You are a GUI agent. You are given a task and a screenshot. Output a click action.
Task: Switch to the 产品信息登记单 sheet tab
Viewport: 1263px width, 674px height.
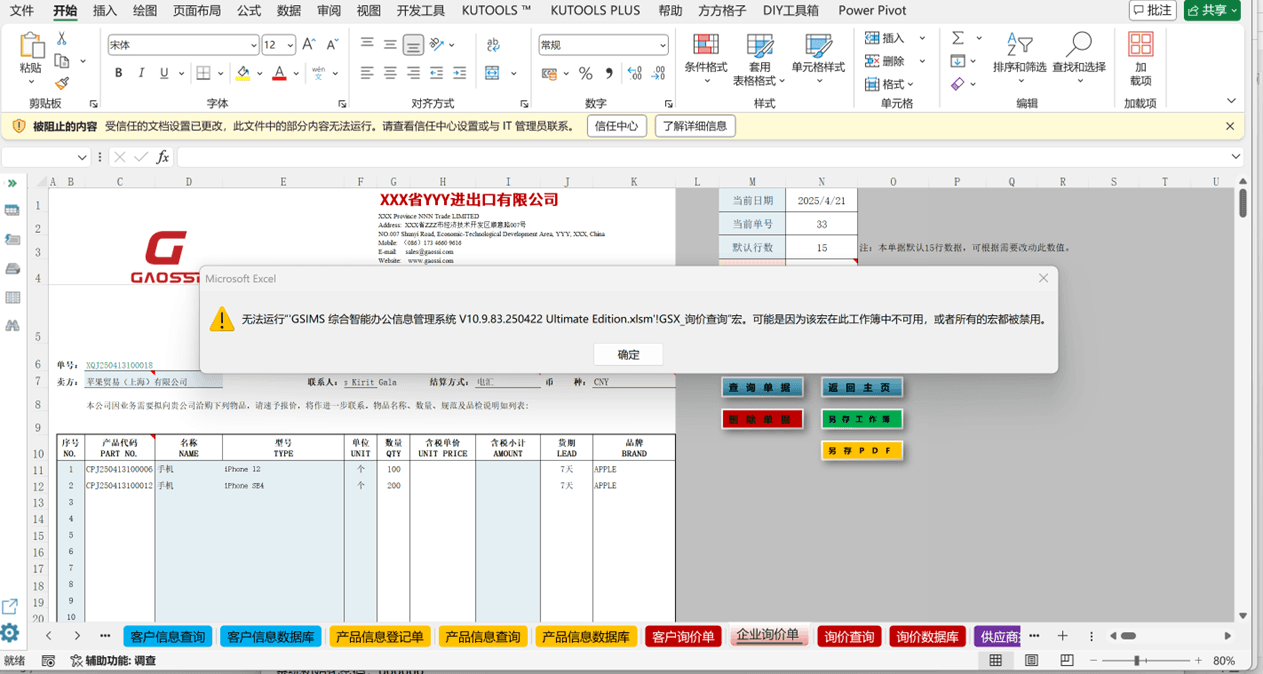click(379, 636)
